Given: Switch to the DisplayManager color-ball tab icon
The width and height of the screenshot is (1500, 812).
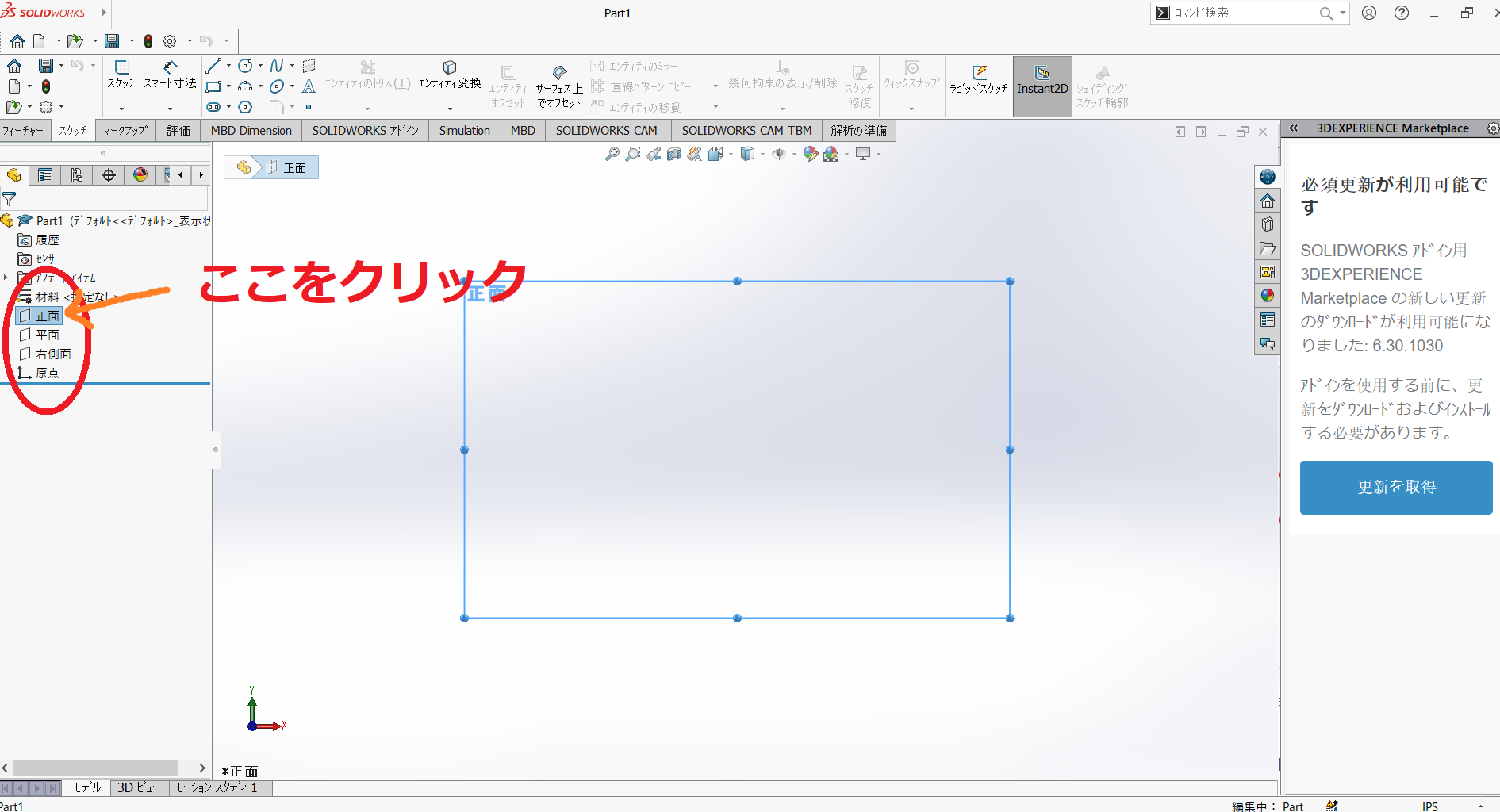Looking at the screenshot, I should coord(140,175).
